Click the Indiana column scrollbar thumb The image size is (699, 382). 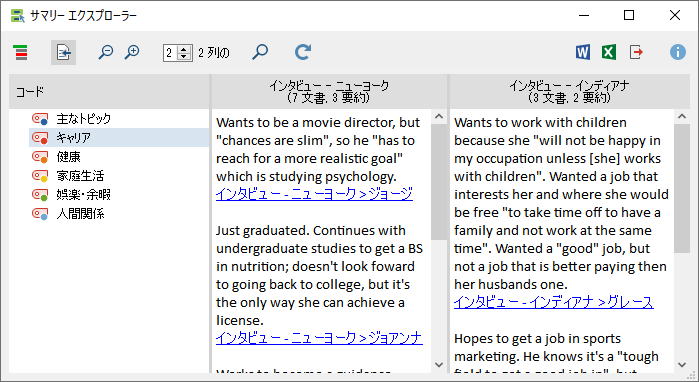[x=682, y=189]
